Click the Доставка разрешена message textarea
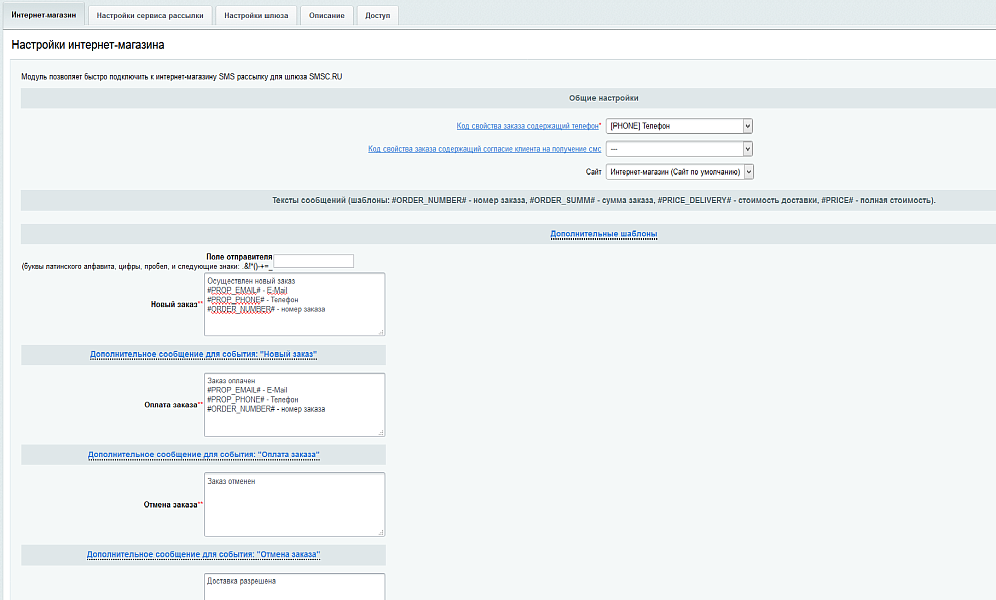The height and width of the screenshot is (600, 996). point(294,587)
